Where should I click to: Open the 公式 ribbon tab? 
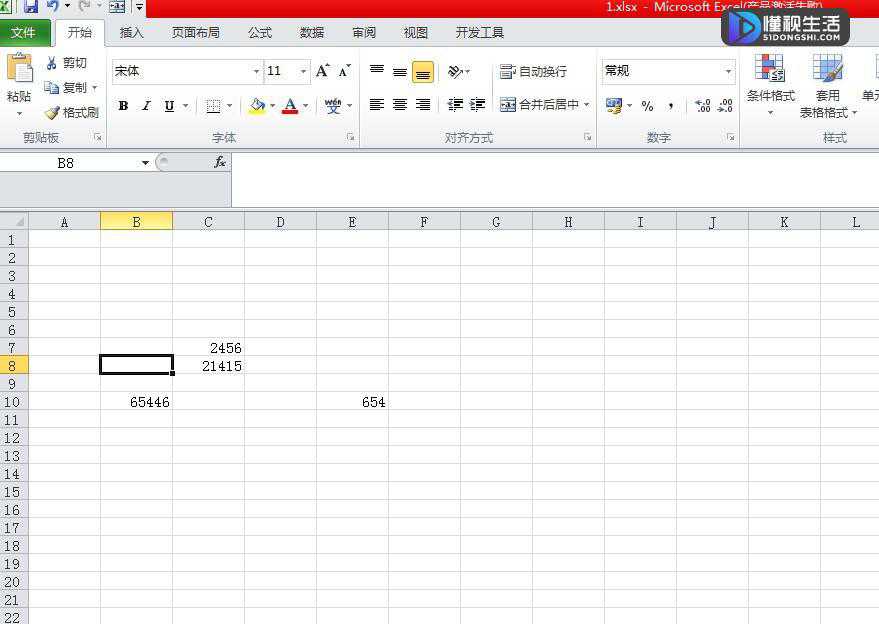click(x=260, y=33)
